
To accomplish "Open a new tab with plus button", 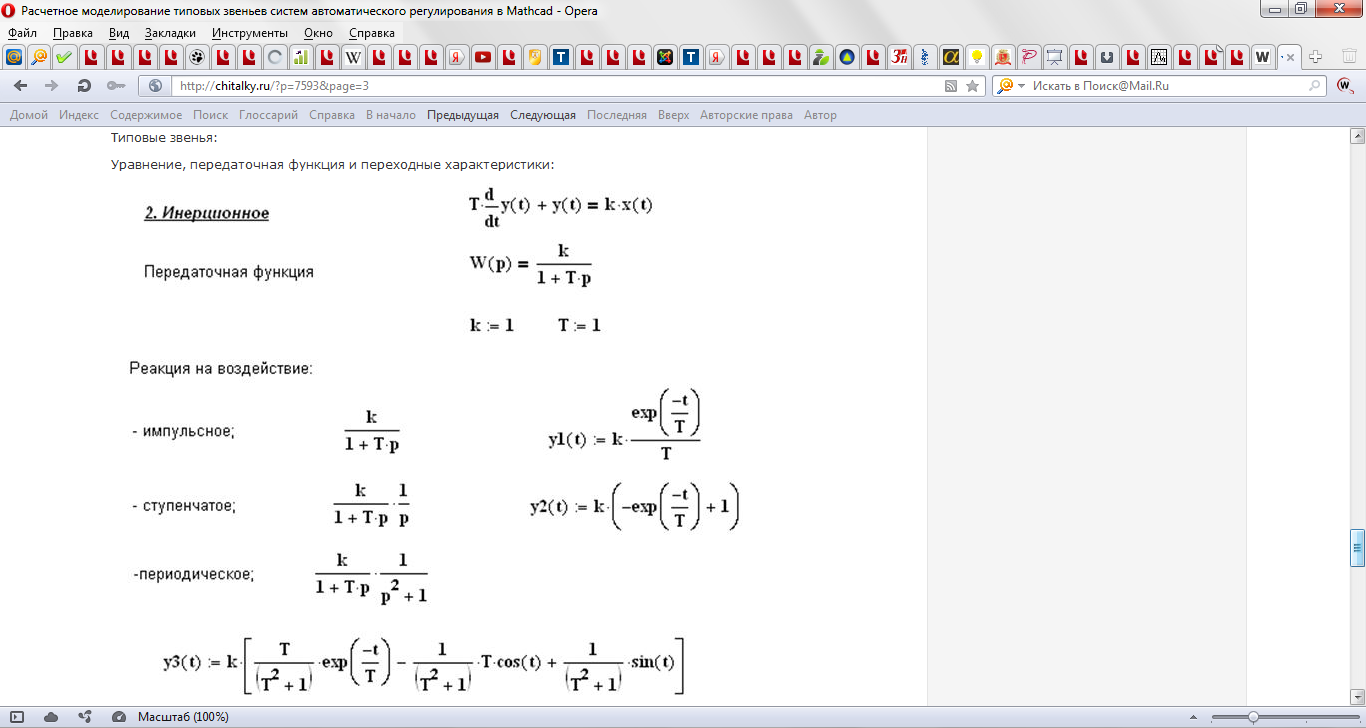I will click(x=1316, y=56).
